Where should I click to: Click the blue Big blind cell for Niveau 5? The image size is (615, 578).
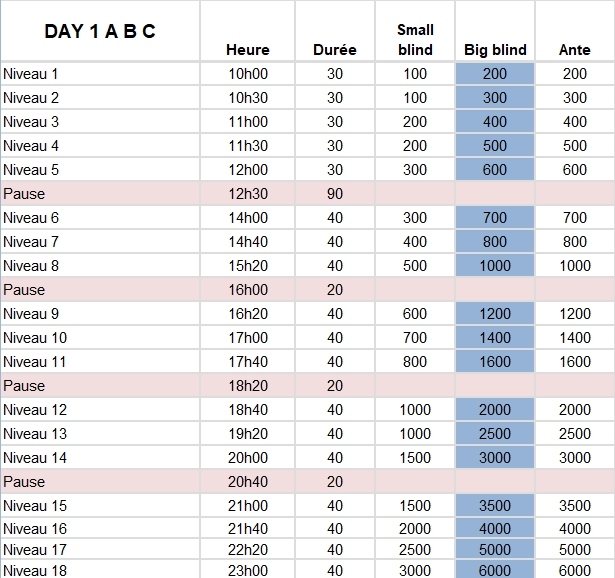coord(494,170)
